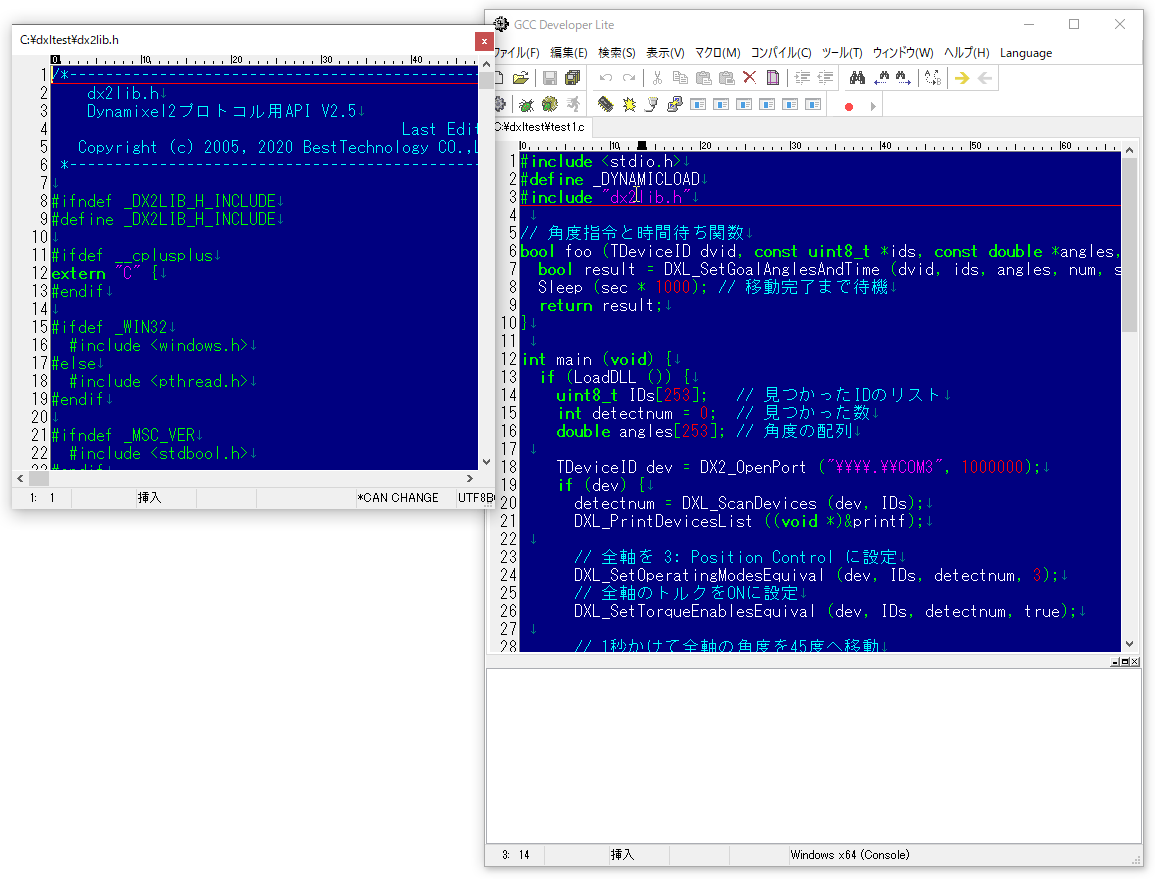Click the increase indent icon
The image size is (1155, 879).
[x=802, y=78]
